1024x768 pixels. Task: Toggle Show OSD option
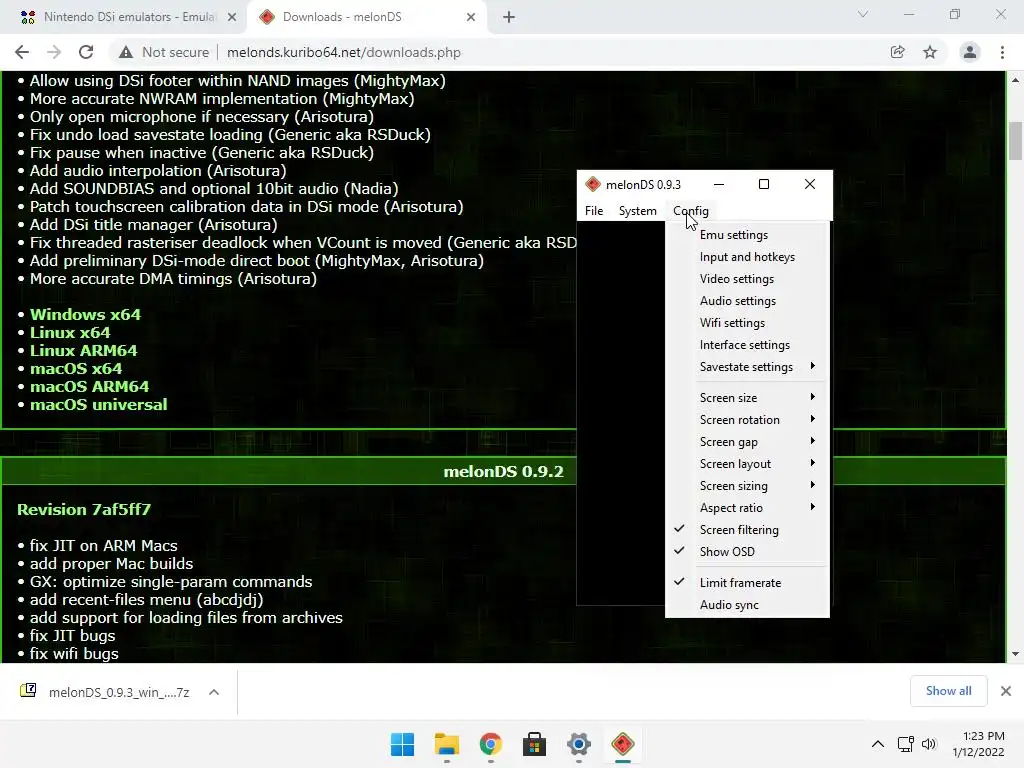[x=747, y=552]
